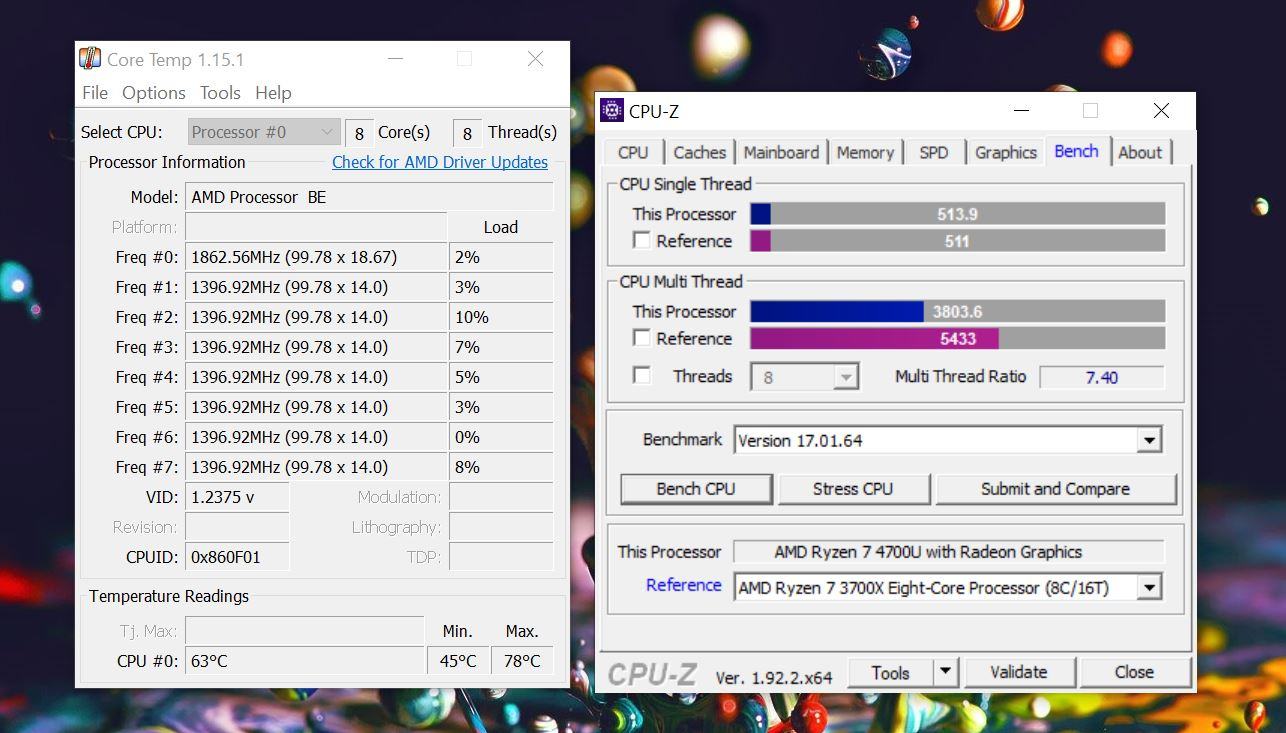
Task: Open the Reference processor dropdown
Action: 1149,588
